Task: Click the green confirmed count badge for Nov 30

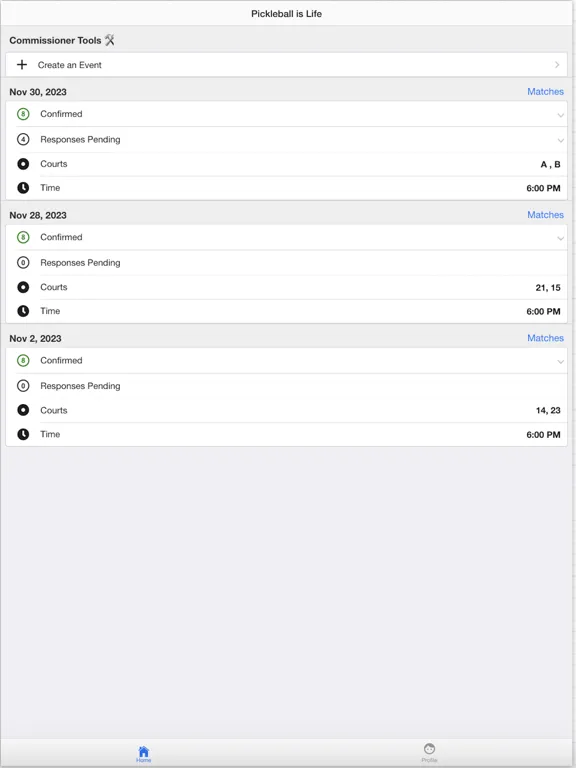Action: pyautogui.click(x=23, y=114)
